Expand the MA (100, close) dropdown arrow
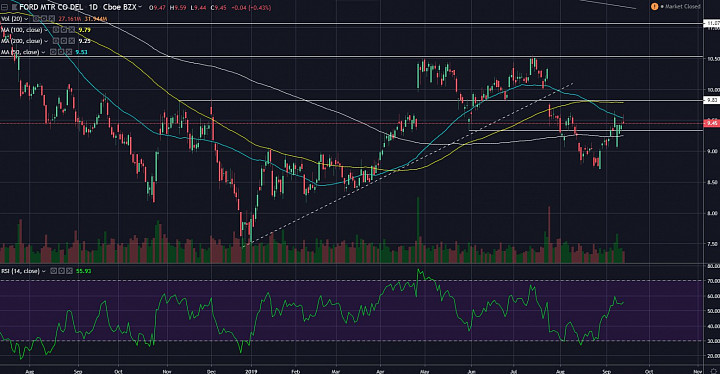 [x=46, y=30]
